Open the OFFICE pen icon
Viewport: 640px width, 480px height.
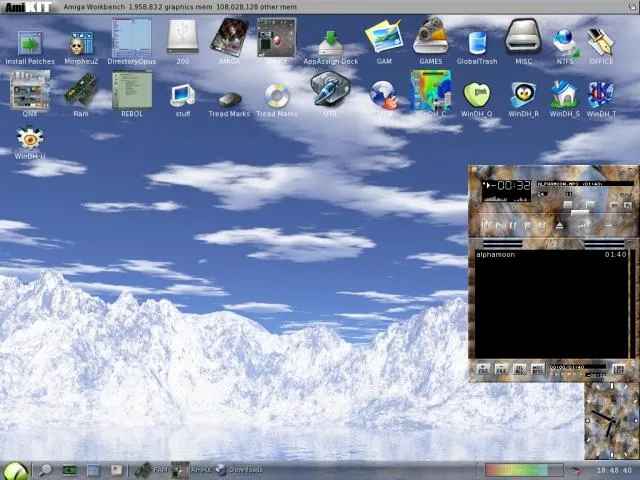click(x=601, y=43)
